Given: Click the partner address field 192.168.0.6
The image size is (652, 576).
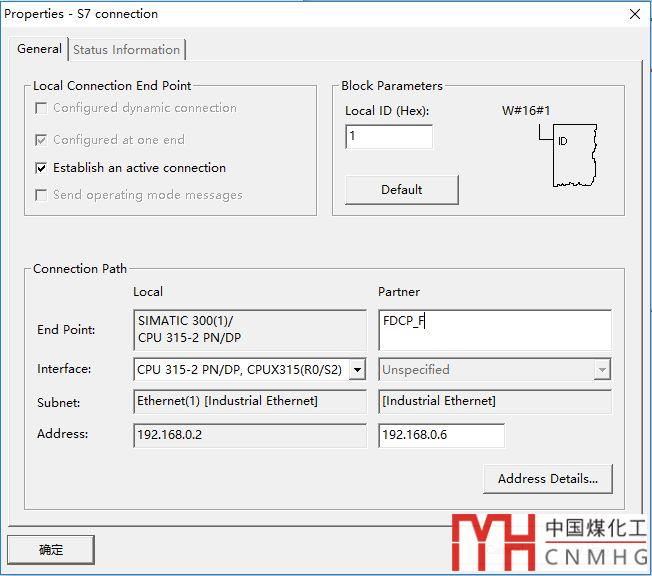Looking at the screenshot, I should point(442,435).
